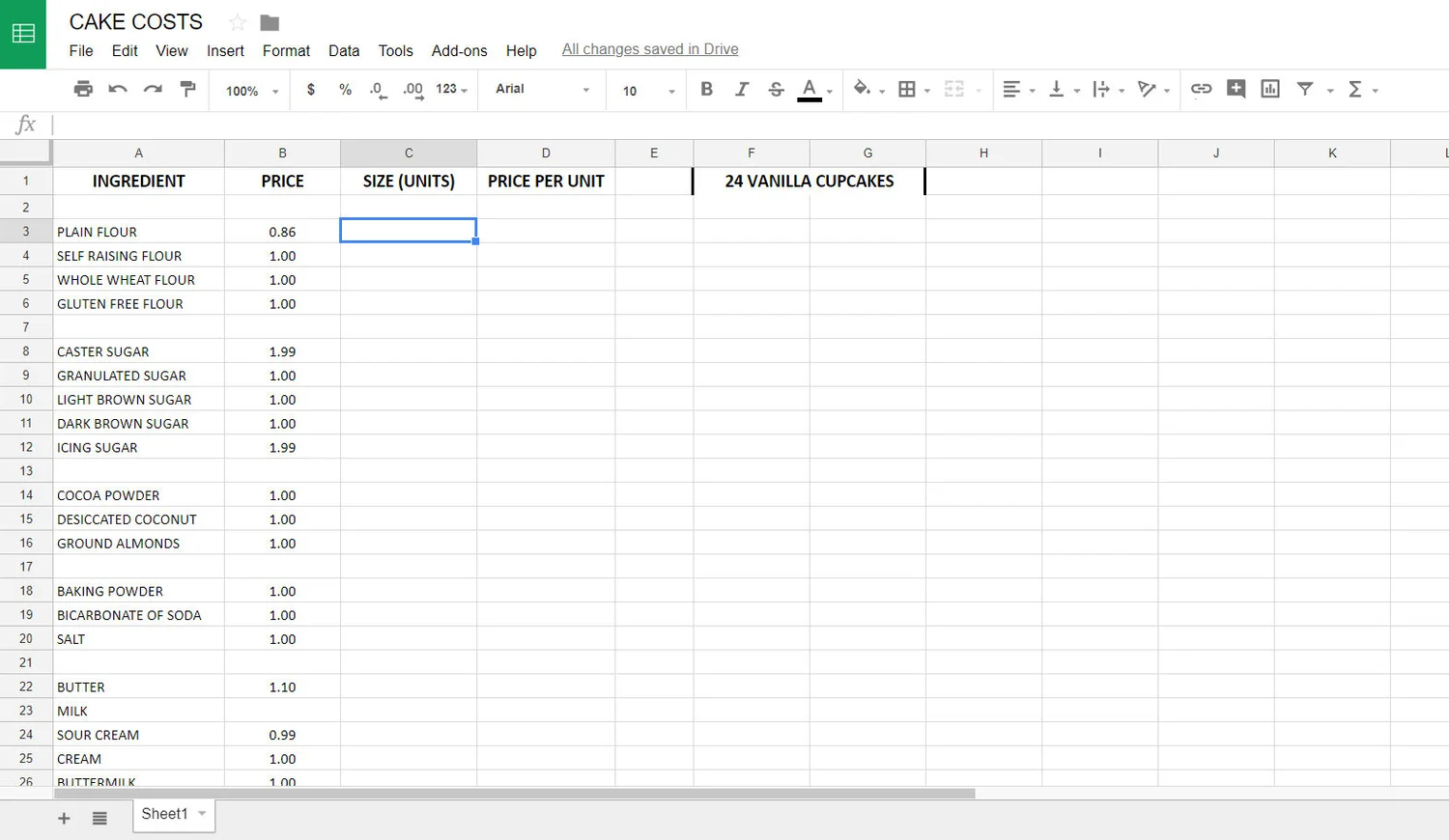Open the text color picker
Image resolution: width=1449 pixels, height=840 pixels.
click(x=810, y=89)
